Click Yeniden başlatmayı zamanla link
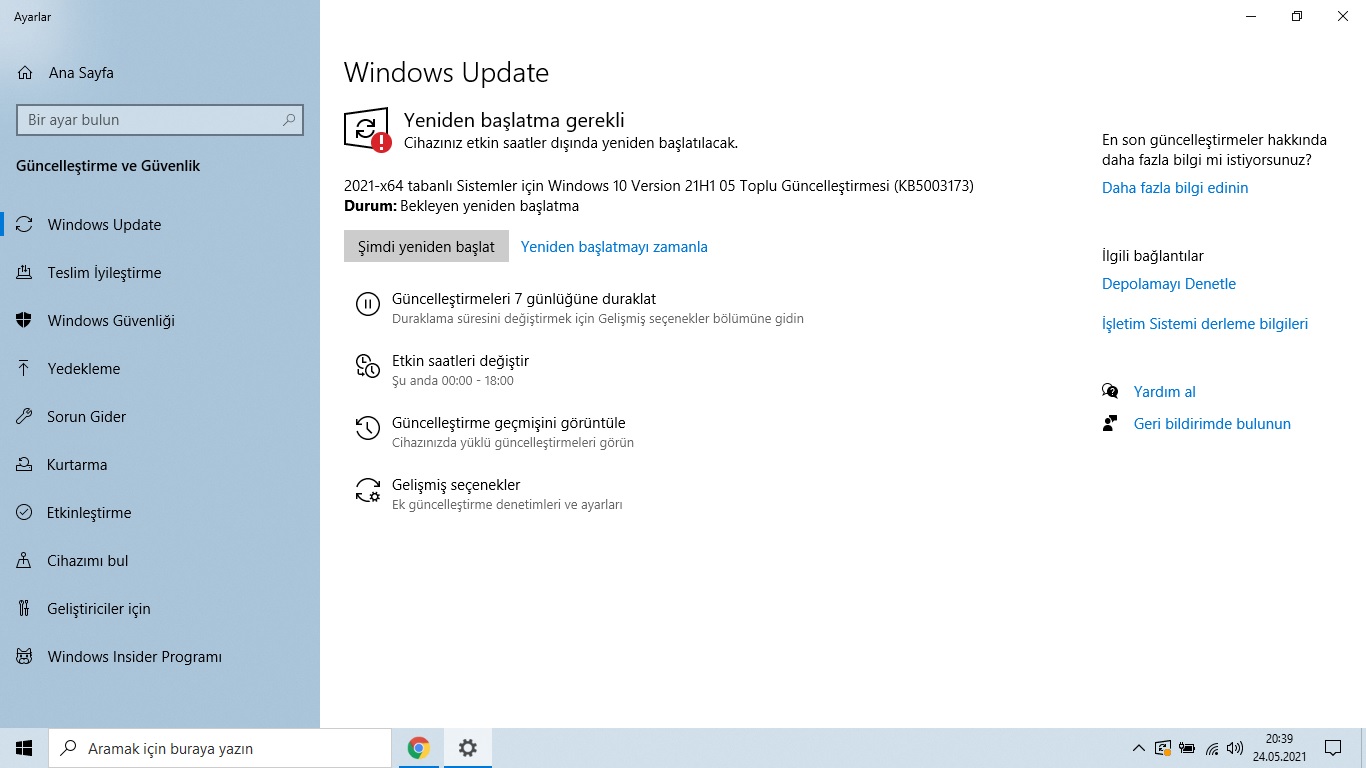 [x=614, y=247]
